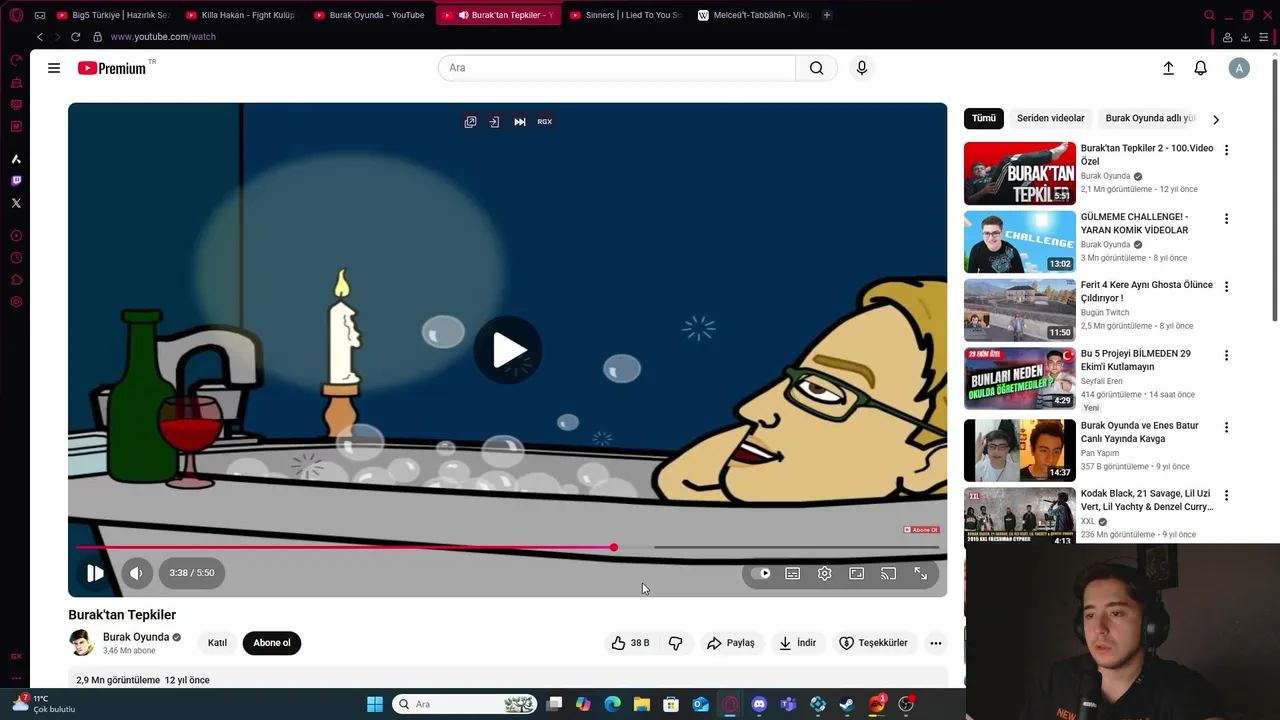This screenshot has height=720, width=1280.
Task: Click the İndir download button
Action: click(798, 643)
